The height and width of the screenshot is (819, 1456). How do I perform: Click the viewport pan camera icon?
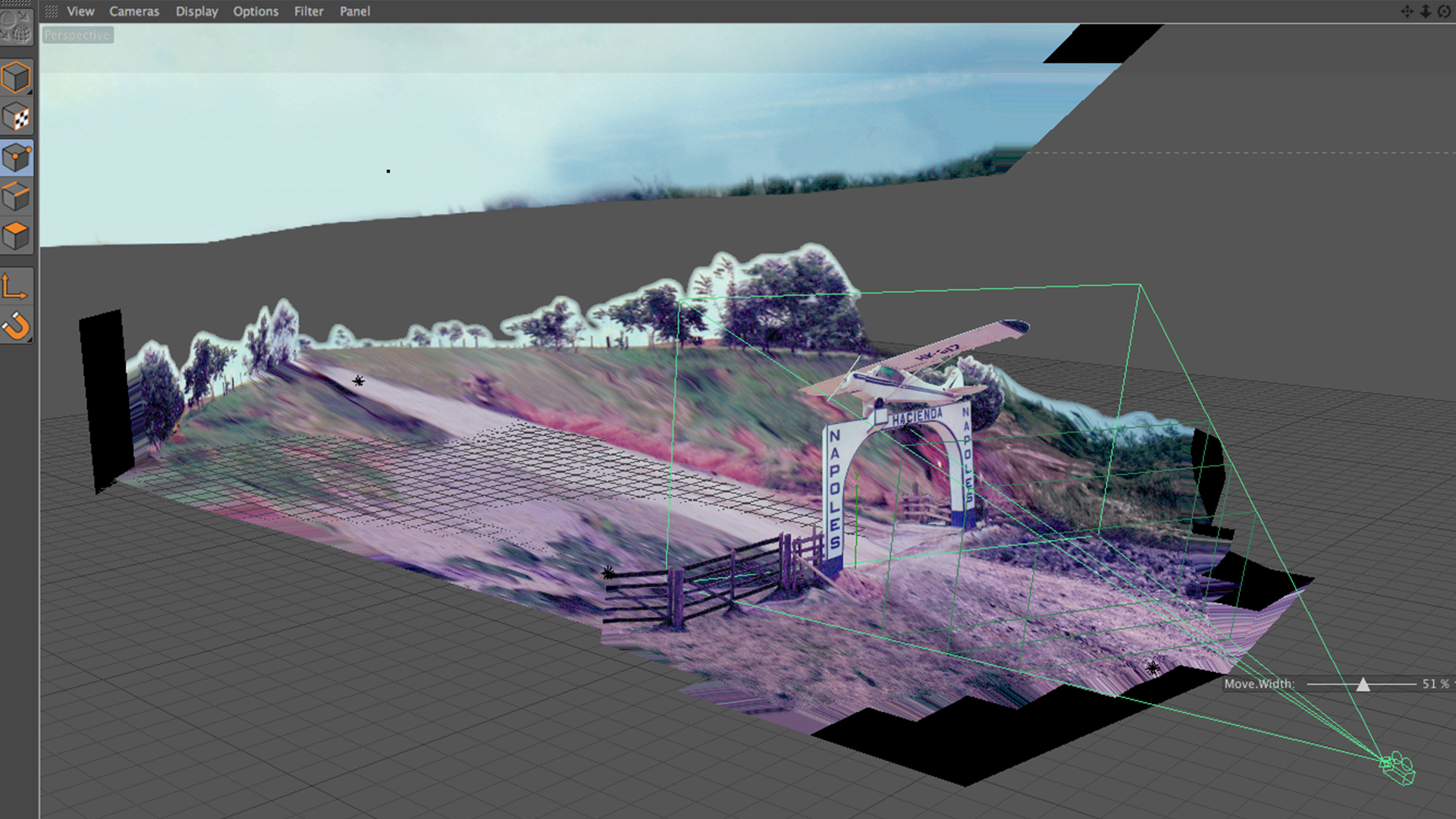point(1407,11)
